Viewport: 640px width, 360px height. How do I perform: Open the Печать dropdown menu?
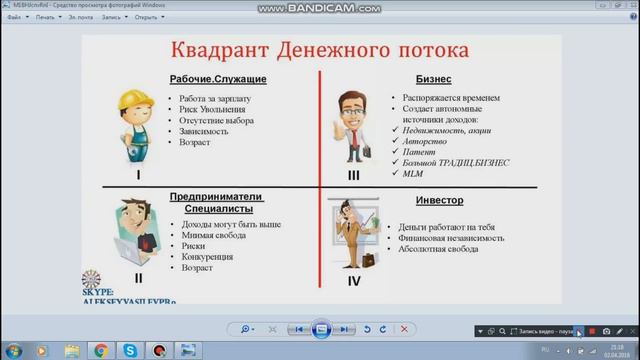click(48, 17)
